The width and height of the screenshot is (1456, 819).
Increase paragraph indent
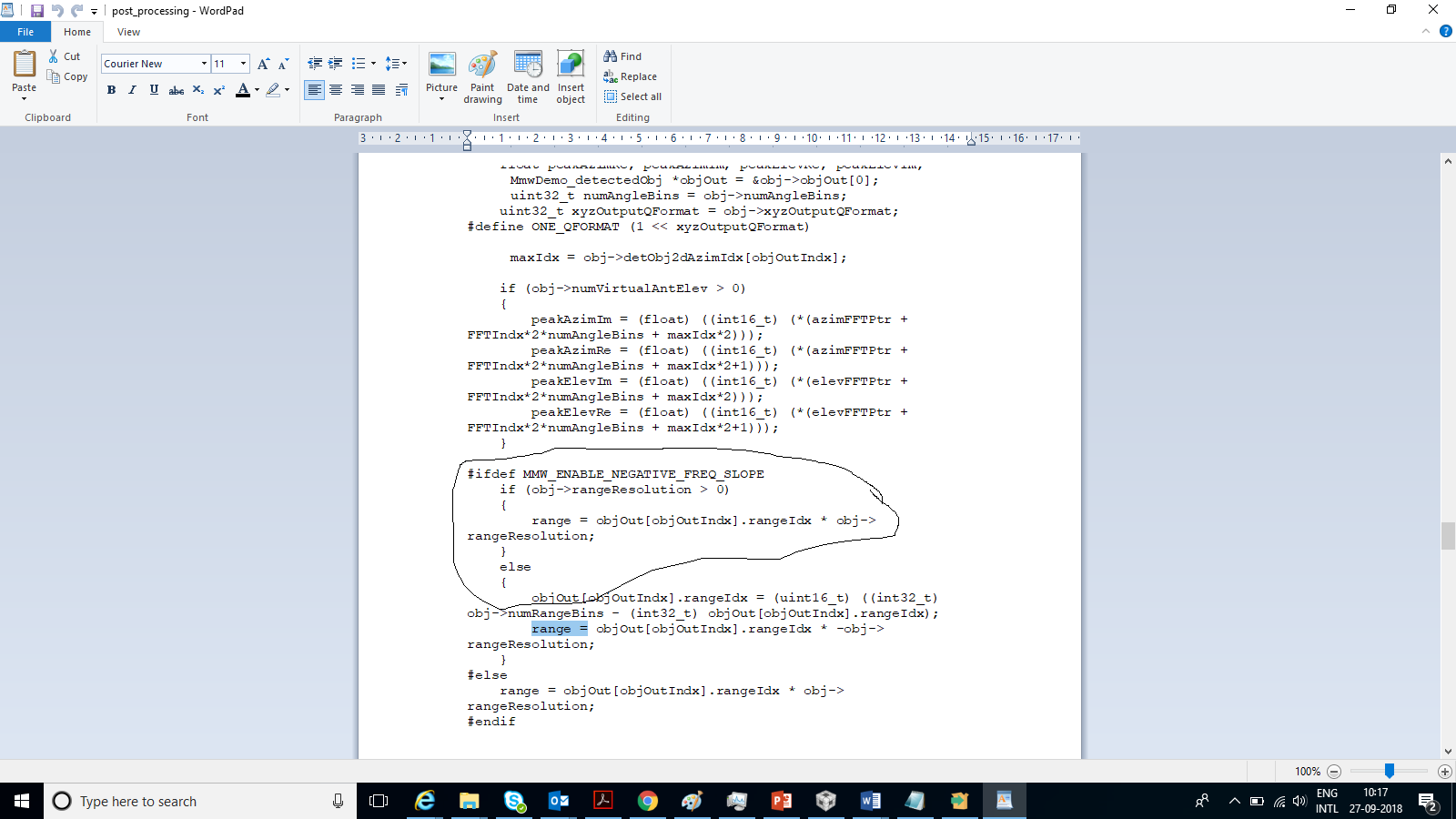(336, 64)
